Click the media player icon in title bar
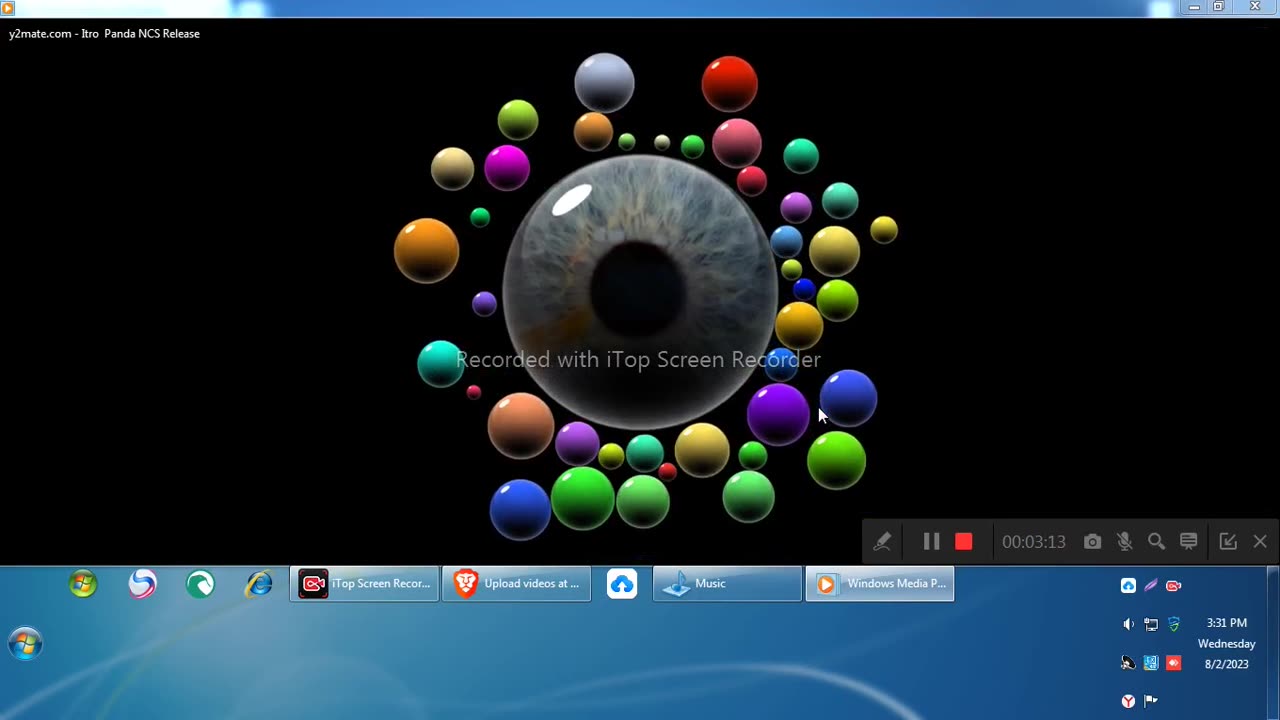Viewport: 1280px width, 720px height. (7, 8)
